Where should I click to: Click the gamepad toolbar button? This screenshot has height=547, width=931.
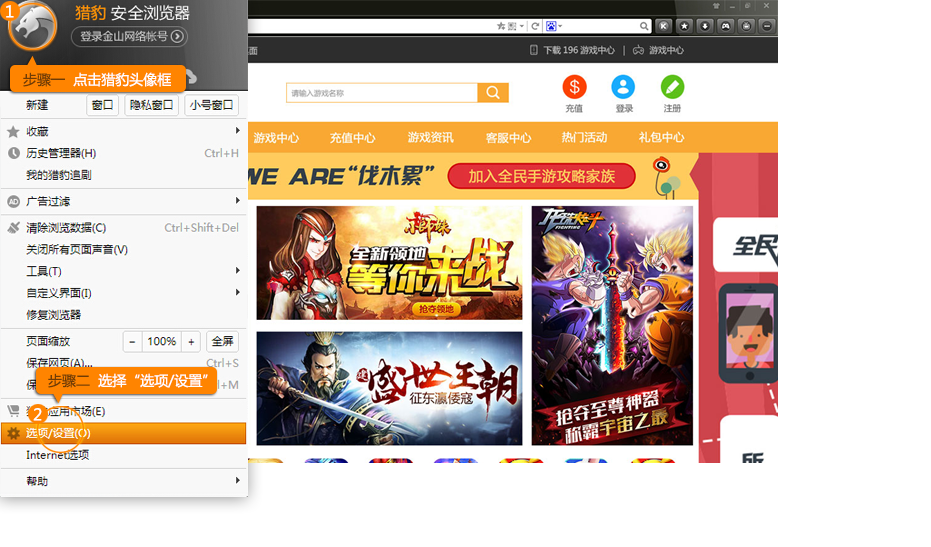tap(726, 26)
